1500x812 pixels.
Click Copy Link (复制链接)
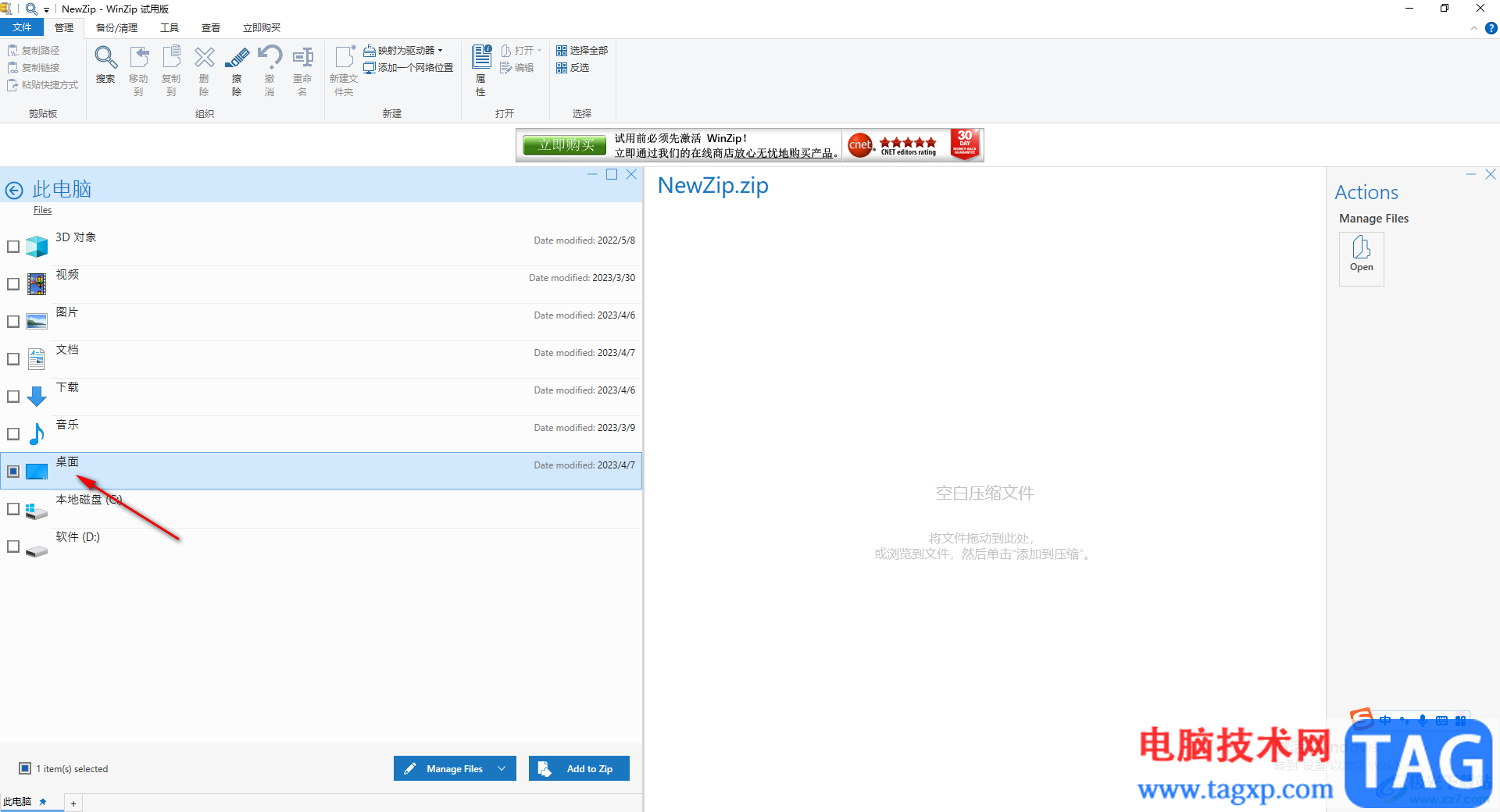[x=34, y=67]
